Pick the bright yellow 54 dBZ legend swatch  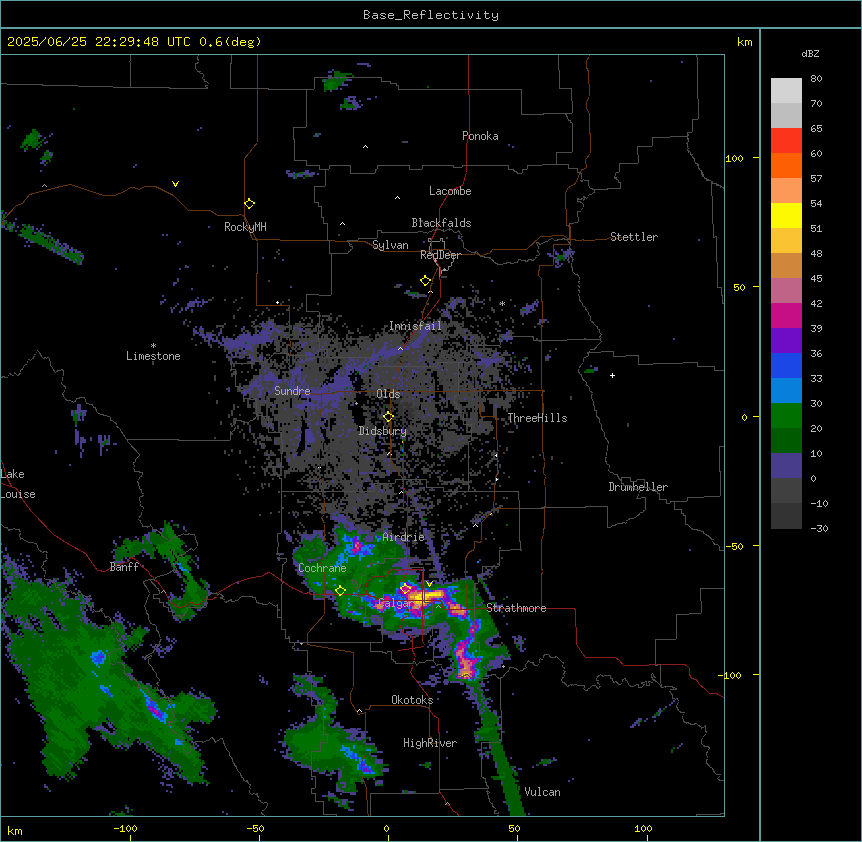786,215
